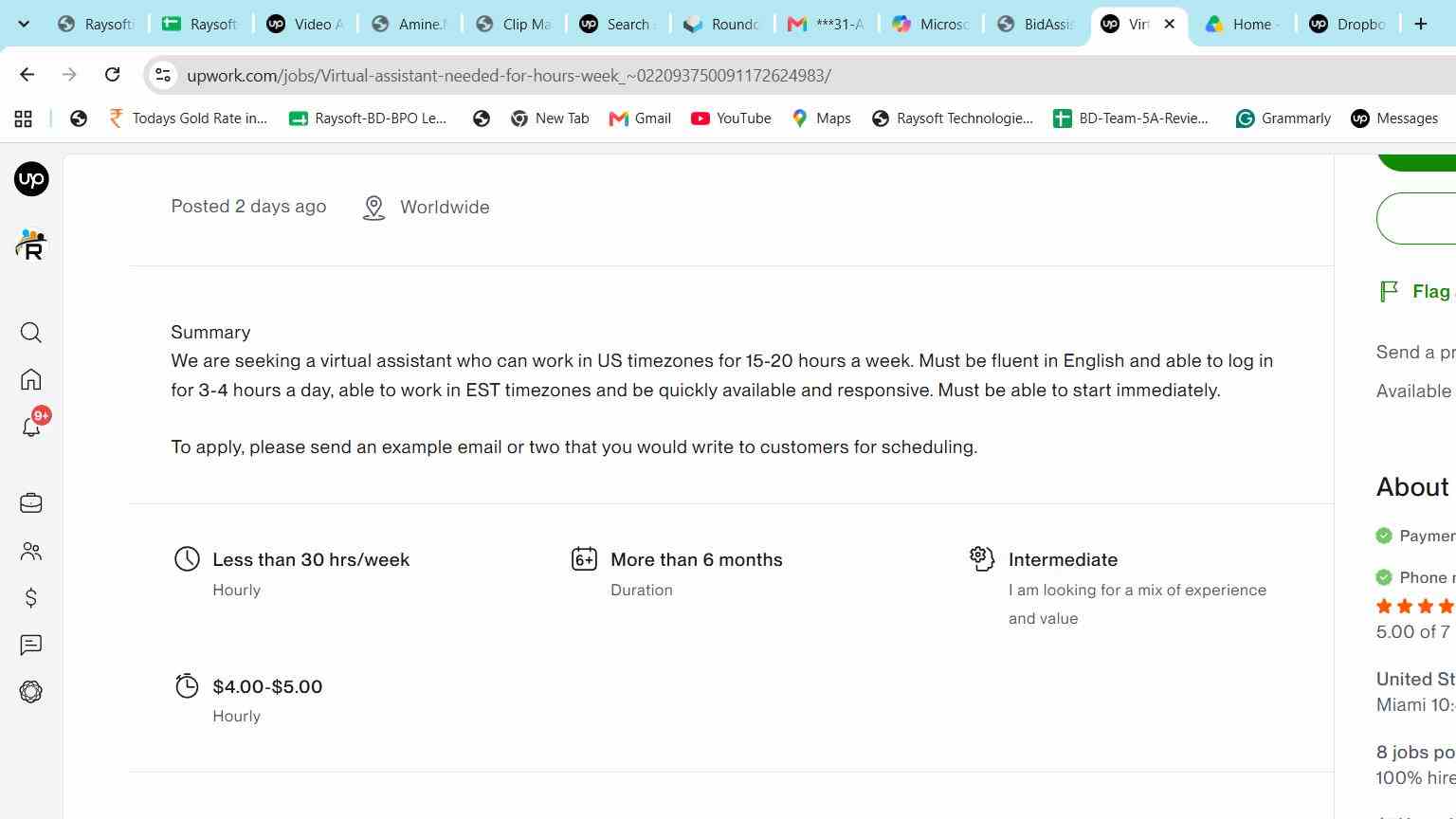
Task: Open the house home icon in sidebar
Action: point(31,380)
